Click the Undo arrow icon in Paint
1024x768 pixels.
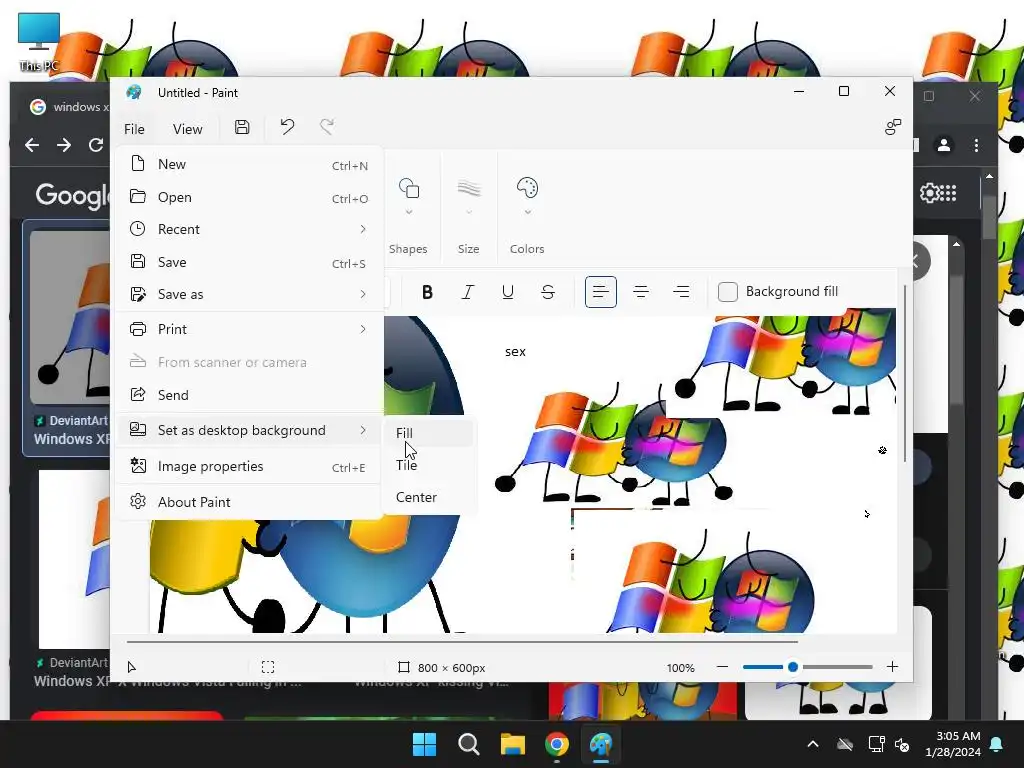[287, 127]
